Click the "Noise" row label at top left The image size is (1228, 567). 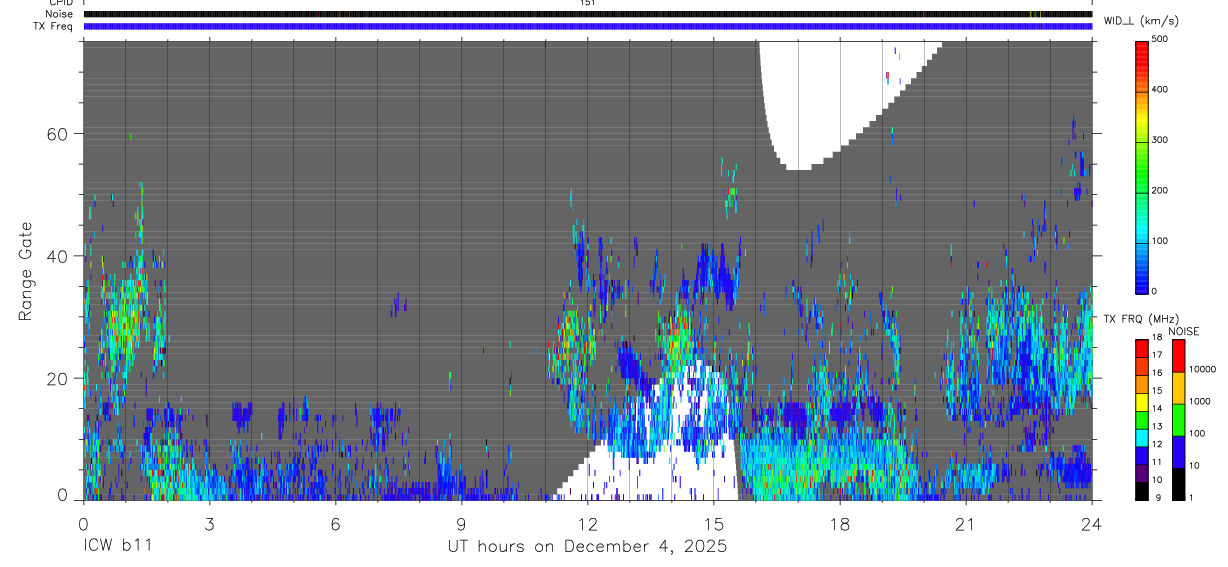59,14
